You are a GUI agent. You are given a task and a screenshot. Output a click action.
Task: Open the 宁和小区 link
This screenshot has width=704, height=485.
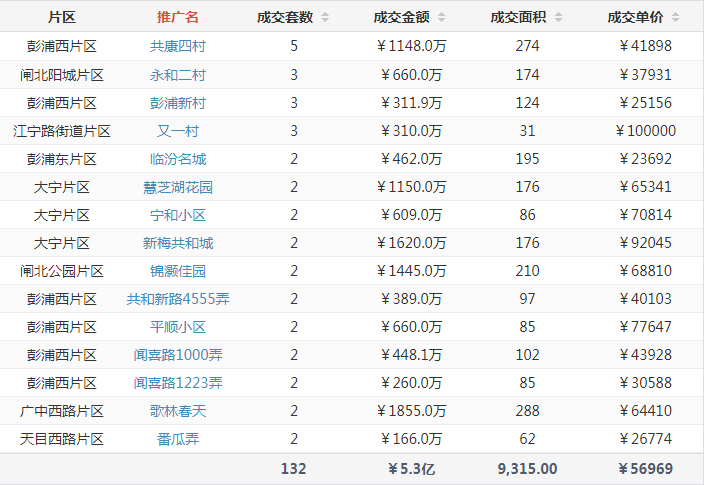pos(178,215)
